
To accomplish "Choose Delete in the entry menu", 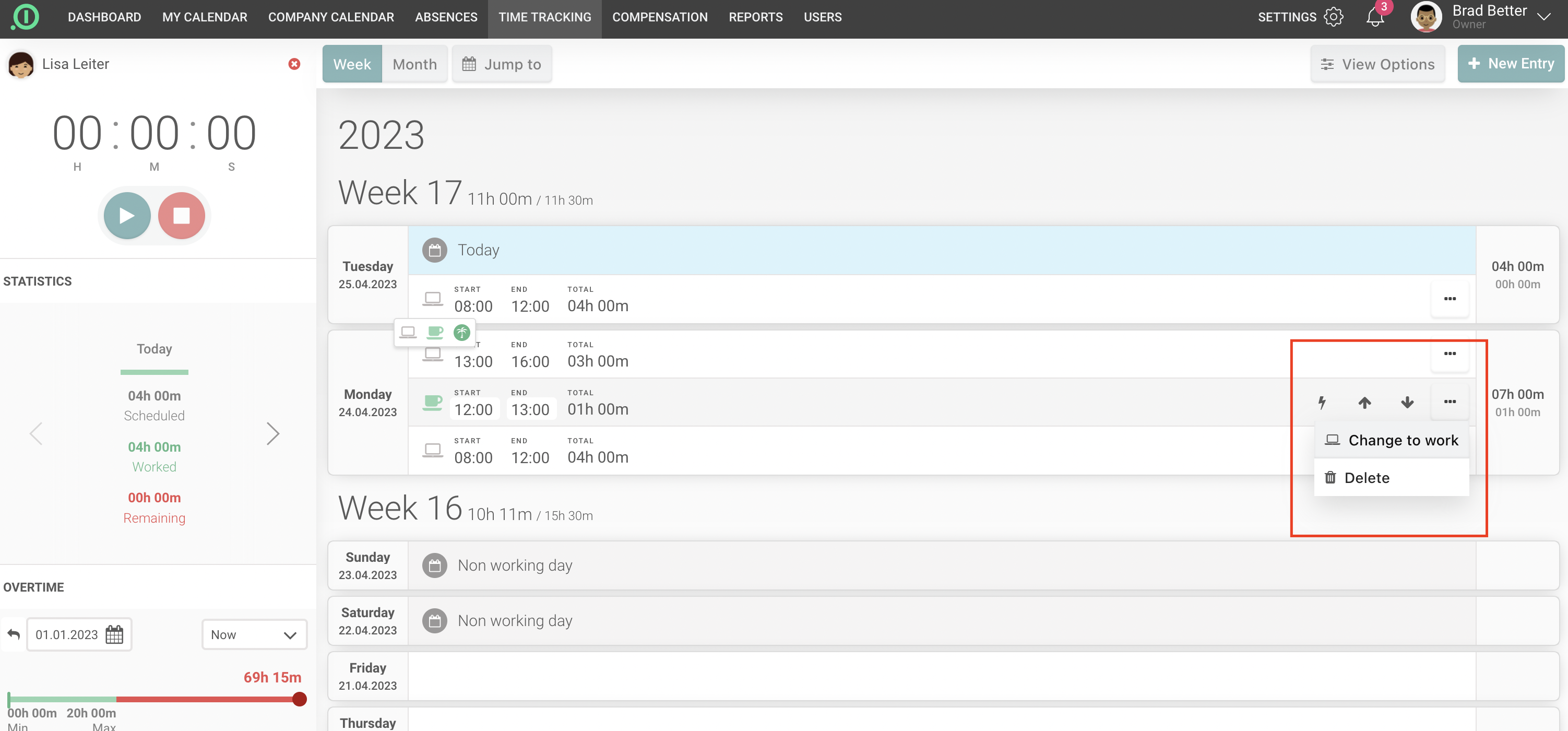I will click(x=1367, y=478).
